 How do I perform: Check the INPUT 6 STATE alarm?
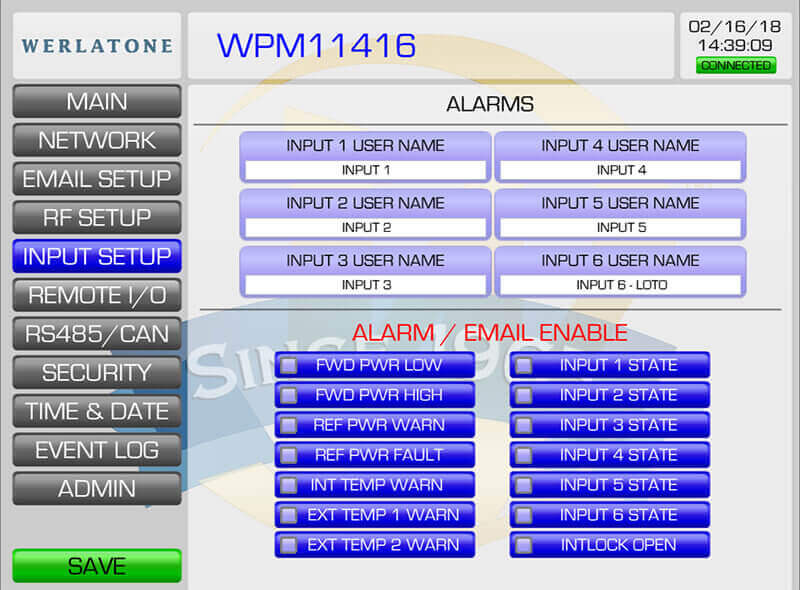click(x=523, y=515)
